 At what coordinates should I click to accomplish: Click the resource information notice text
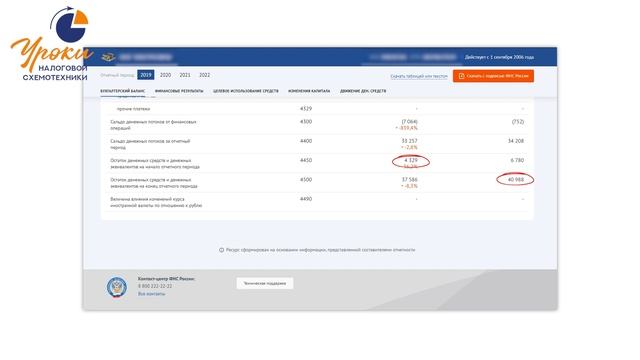(320, 250)
